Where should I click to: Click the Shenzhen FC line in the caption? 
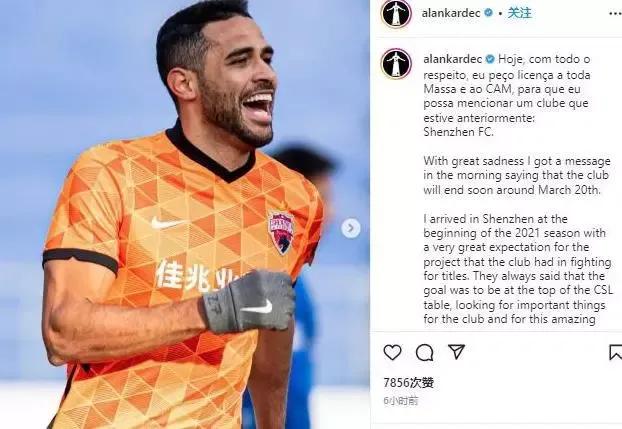[x=458, y=132]
